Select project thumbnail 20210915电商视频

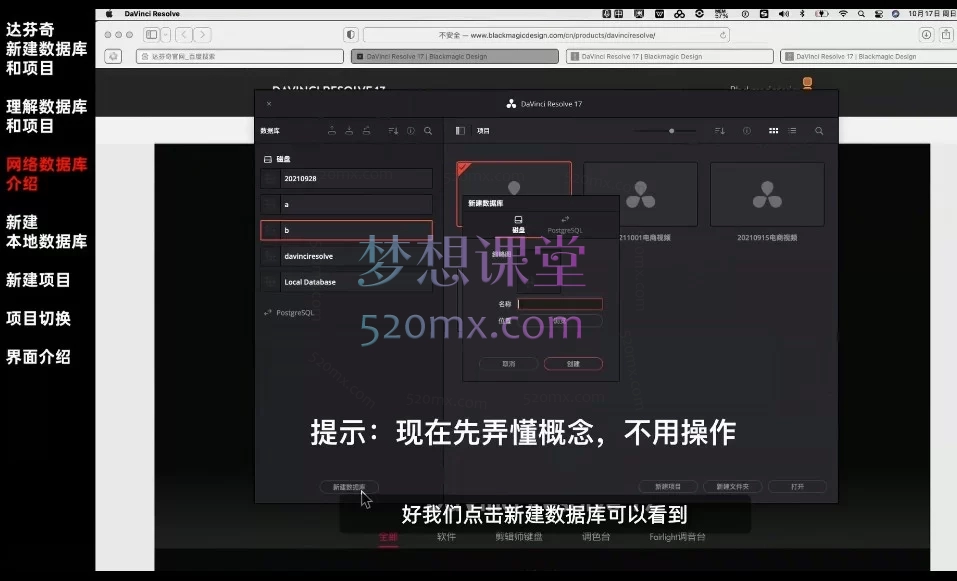click(x=767, y=195)
